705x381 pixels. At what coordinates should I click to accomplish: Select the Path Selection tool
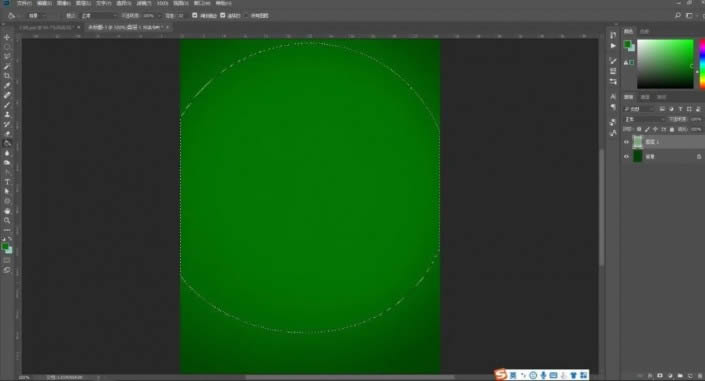coord(7,192)
